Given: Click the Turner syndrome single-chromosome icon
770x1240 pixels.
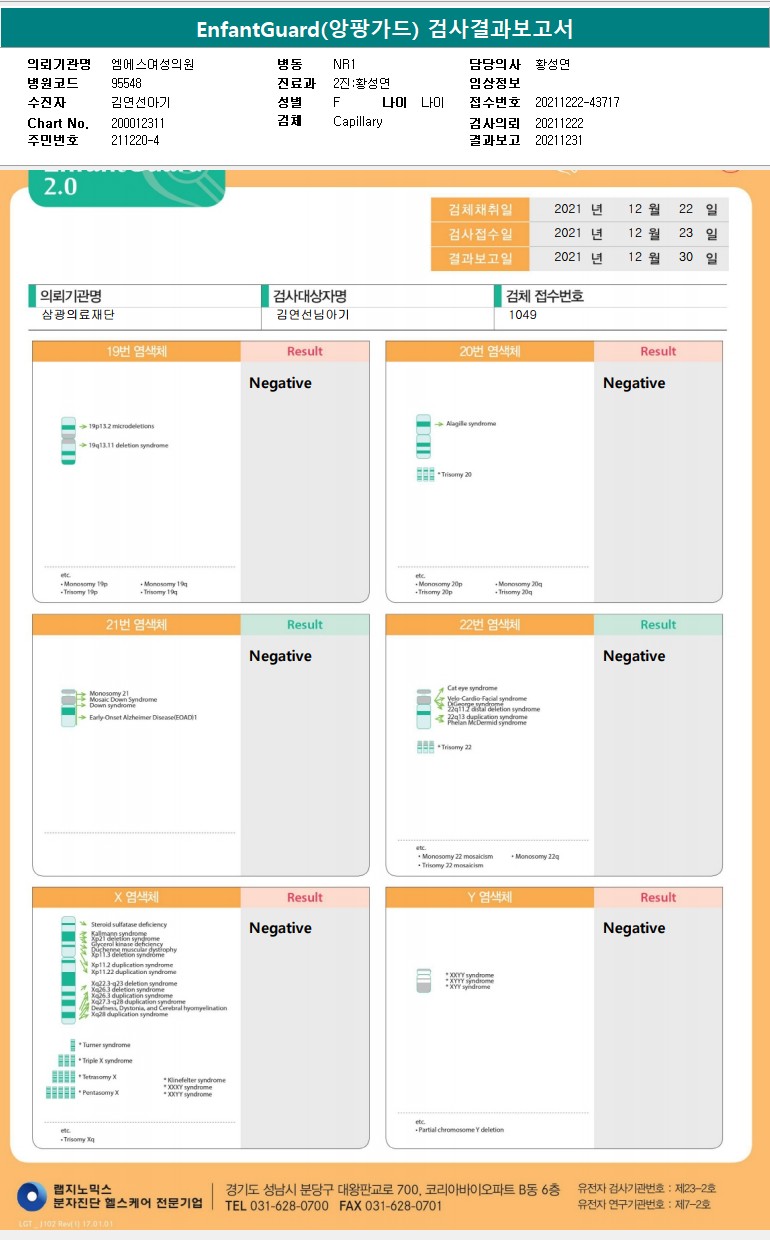Looking at the screenshot, I should click(x=72, y=1045).
